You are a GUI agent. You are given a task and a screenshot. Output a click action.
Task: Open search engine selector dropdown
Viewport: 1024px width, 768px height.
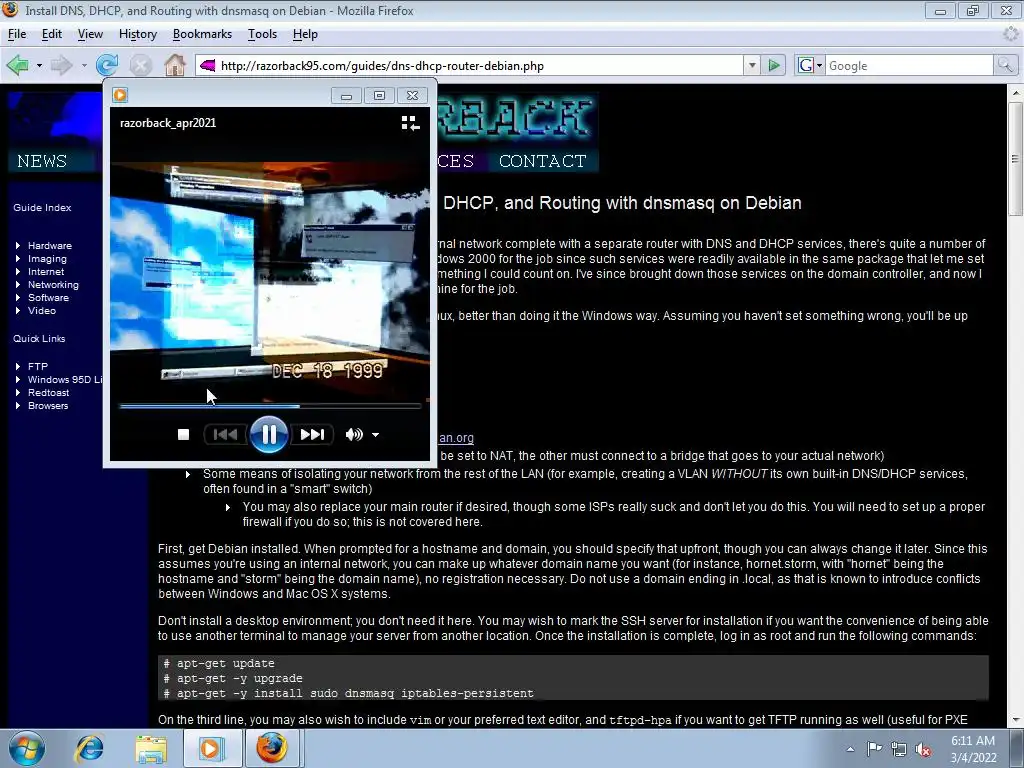pyautogui.click(x=820, y=65)
